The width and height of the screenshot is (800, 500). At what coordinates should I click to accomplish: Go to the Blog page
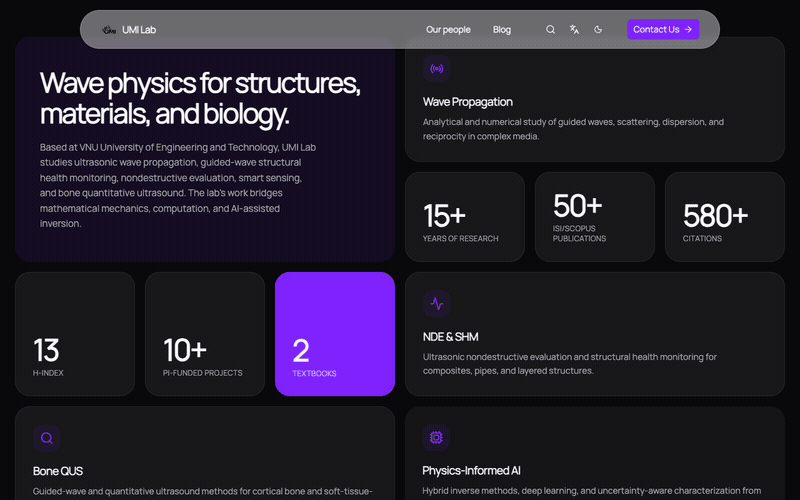click(x=502, y=30)
